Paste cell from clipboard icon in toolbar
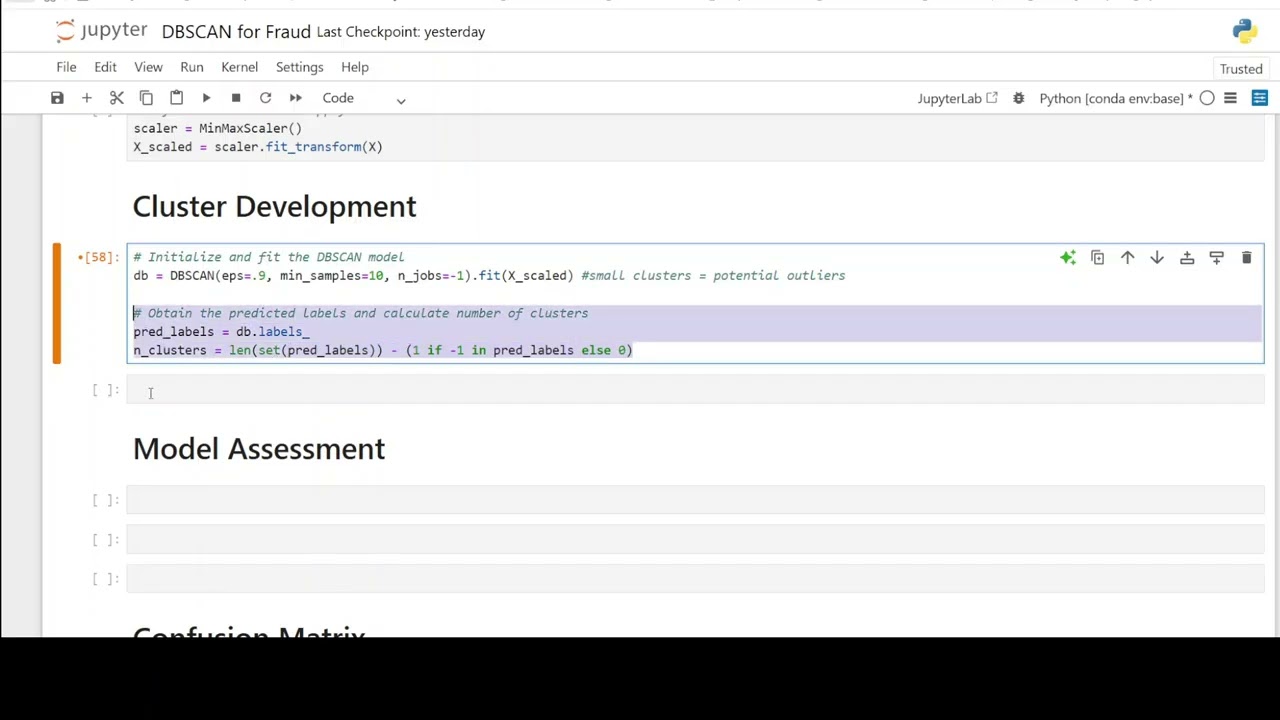This screenshot has width=1280, height=720. click(x=176, y=98)
